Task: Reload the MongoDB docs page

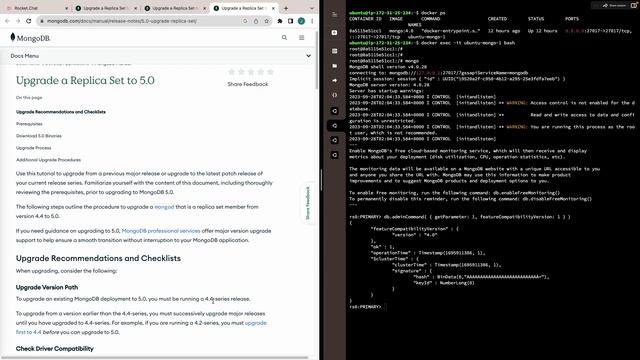Action: coord(29,21)
